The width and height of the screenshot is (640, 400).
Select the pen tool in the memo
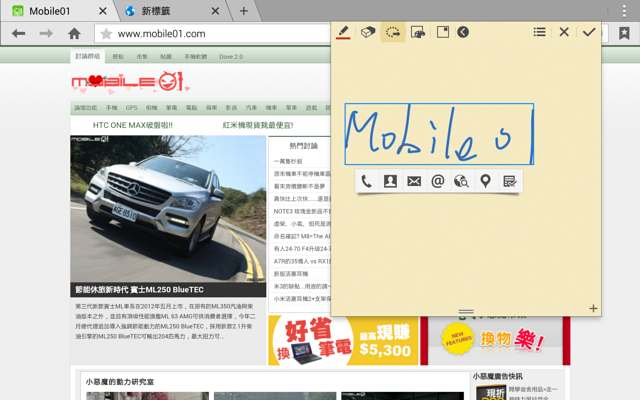[343, 32]
